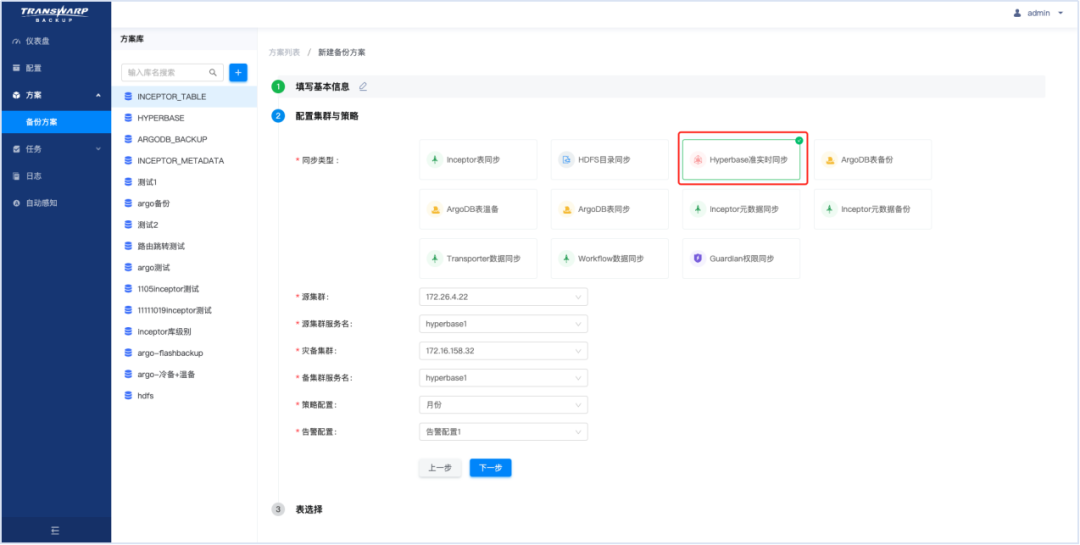Viewport: 1080px width, 545px height.
Task: Open the 告警配置 dropdown
Action: 503,432
